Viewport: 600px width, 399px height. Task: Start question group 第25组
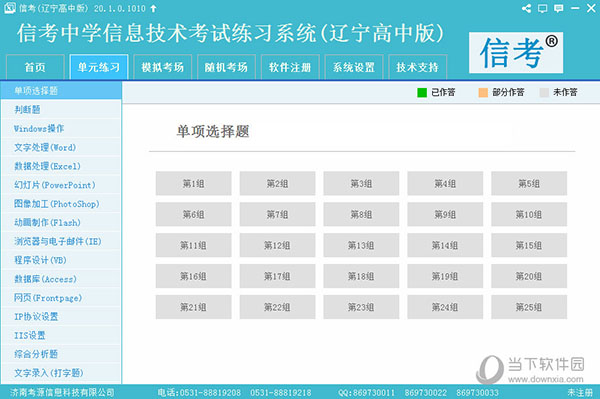point(529,307)
